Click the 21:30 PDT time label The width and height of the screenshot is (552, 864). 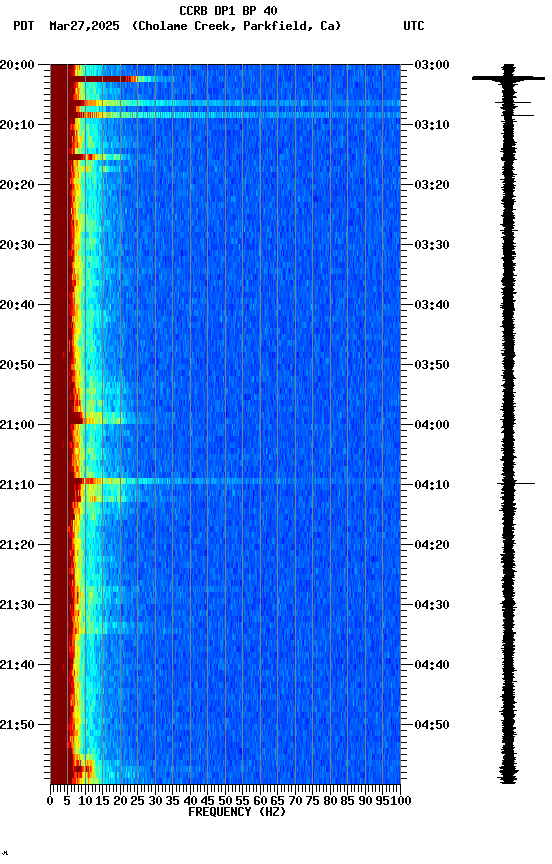click(17, 606)
